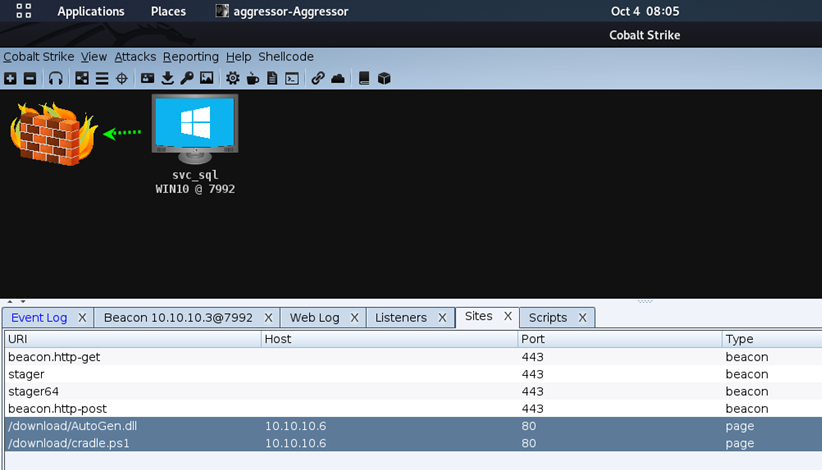Open the book help icon in the toolbar
822x470 pixels.
(364, 79)
